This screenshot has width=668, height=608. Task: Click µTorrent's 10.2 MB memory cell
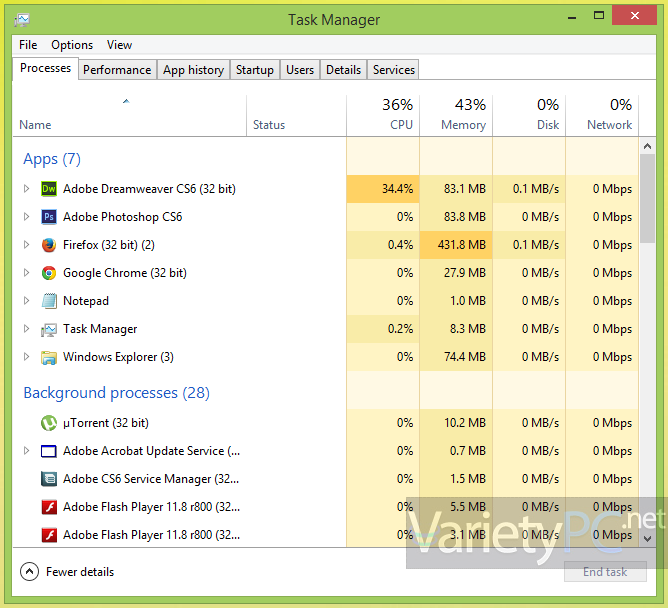[x=456, y=423]
